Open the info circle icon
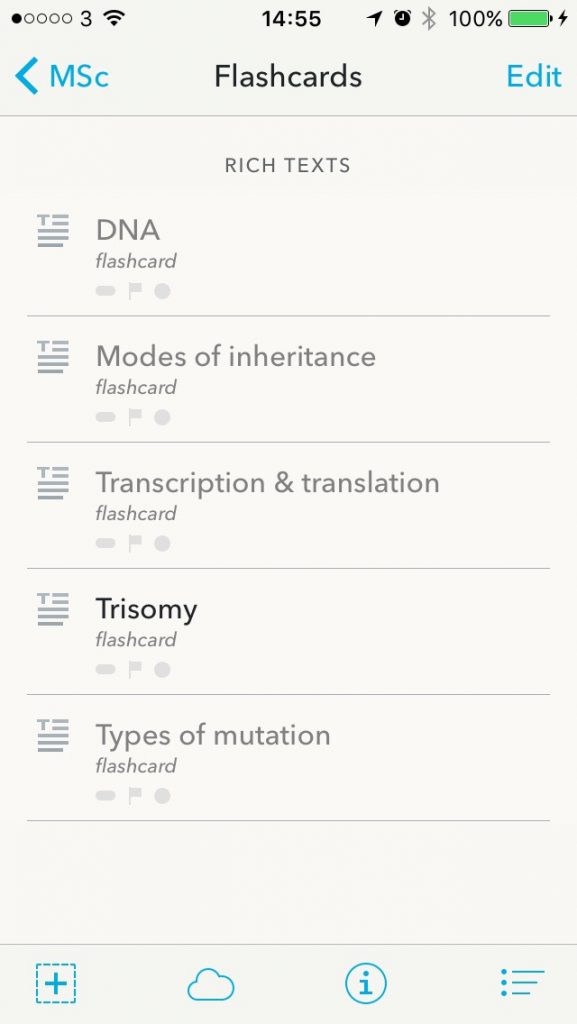The width and height of the screenshot is (577, 1024). [366, 983]
